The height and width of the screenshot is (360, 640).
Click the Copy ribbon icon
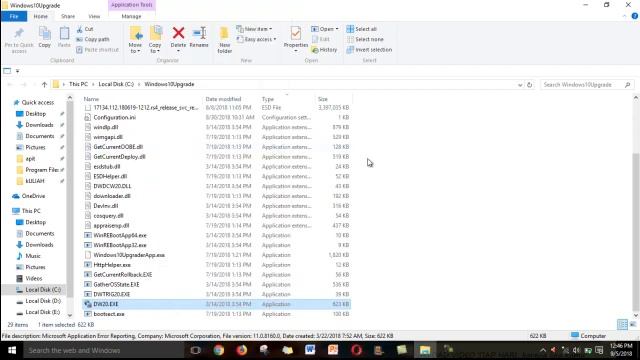tap(44, 37)
